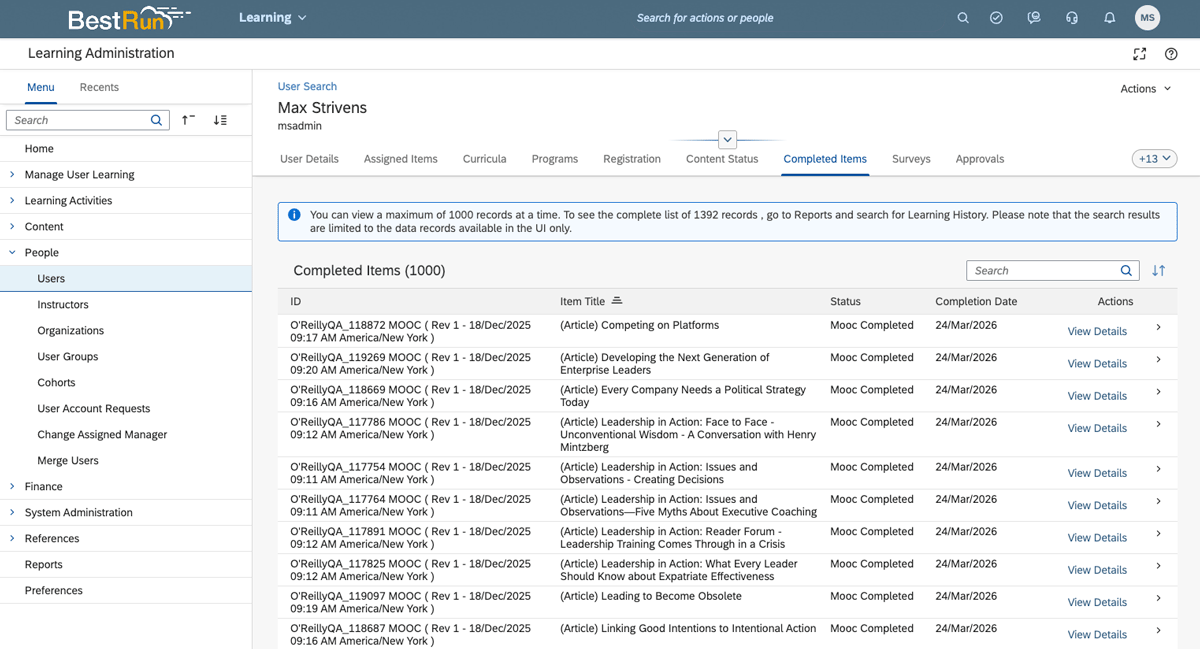Screen dimensions: 1200x649
Task: Open the Content Status tab
Action: click(722, 159)
